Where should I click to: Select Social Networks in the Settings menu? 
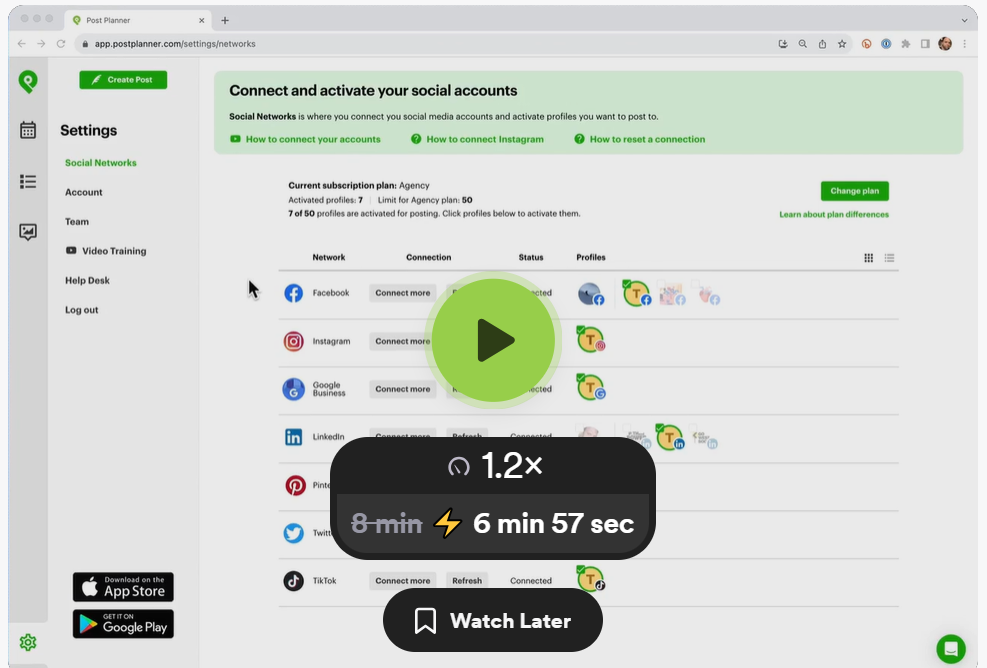tap(101, 162)
